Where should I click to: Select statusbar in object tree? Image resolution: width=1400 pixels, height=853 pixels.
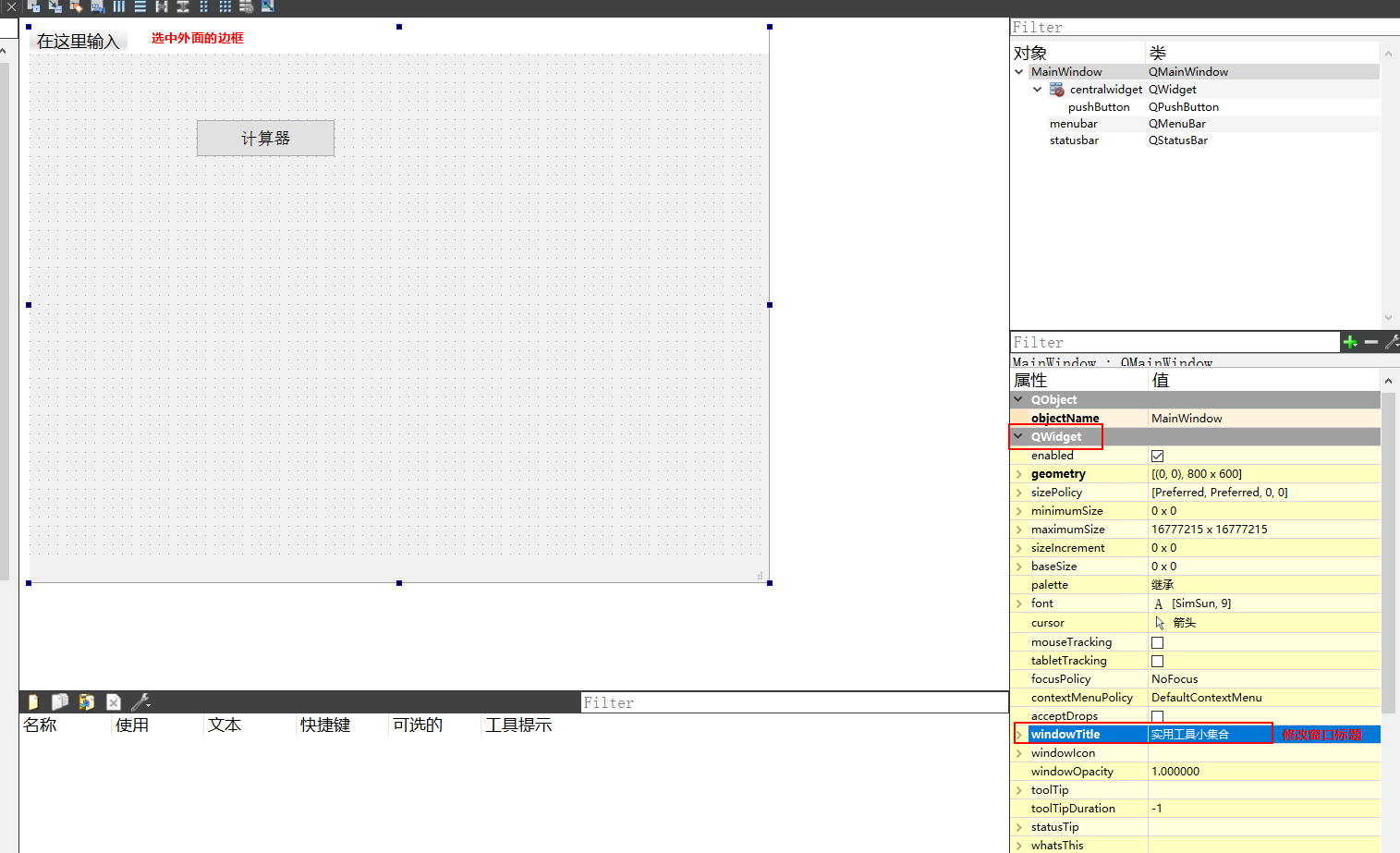[x=1074, y=140]
